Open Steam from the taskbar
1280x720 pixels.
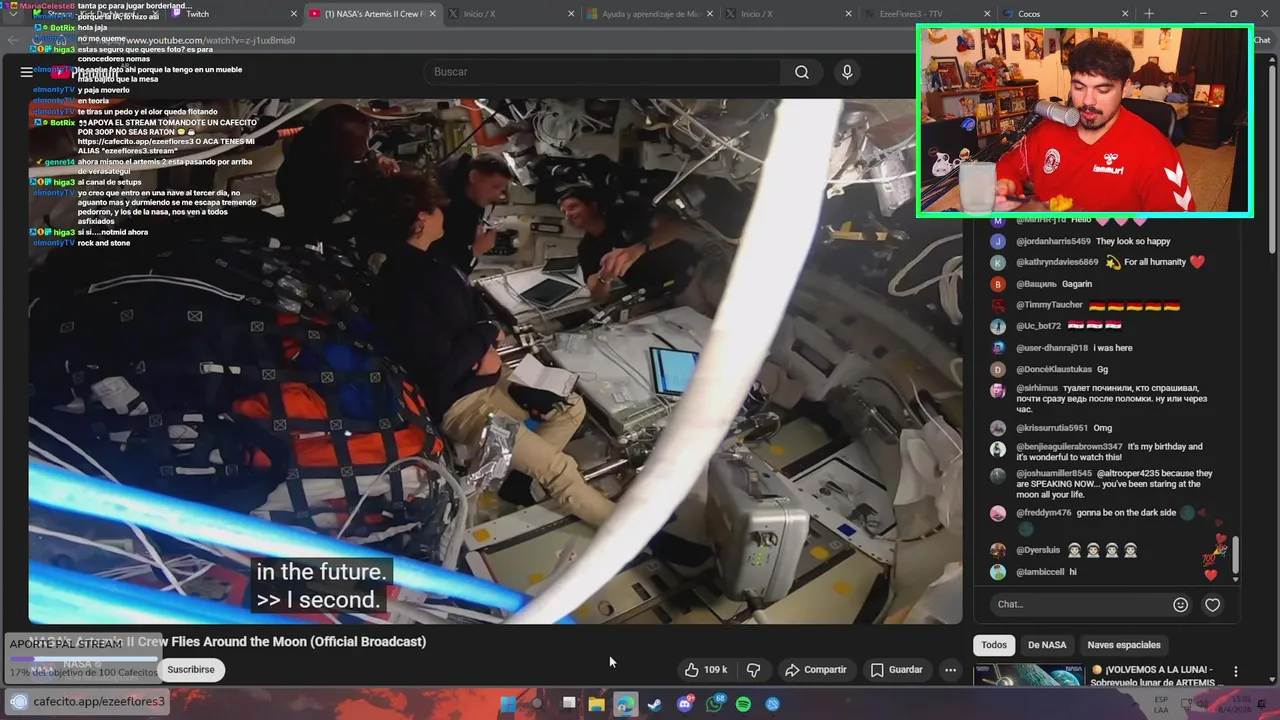tap(654, 704)
